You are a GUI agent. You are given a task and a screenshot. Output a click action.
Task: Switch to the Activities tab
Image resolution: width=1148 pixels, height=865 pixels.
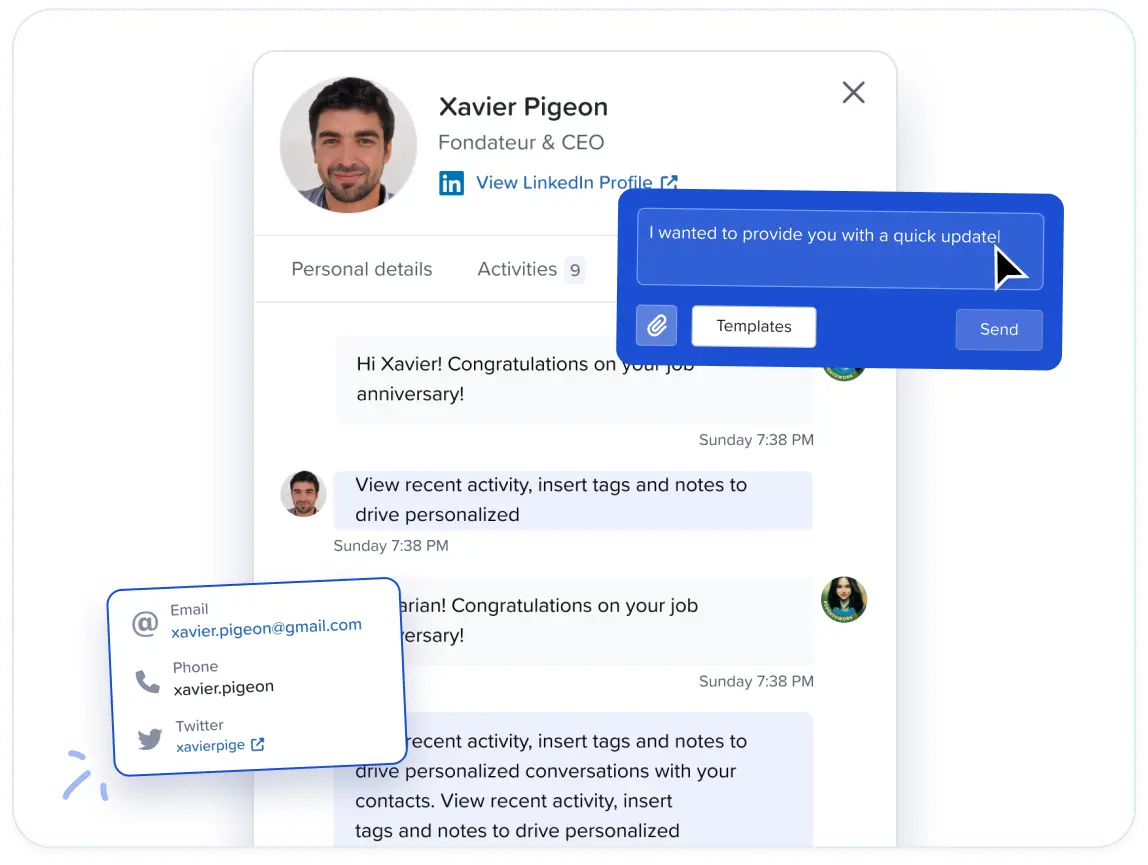point(517,269)
